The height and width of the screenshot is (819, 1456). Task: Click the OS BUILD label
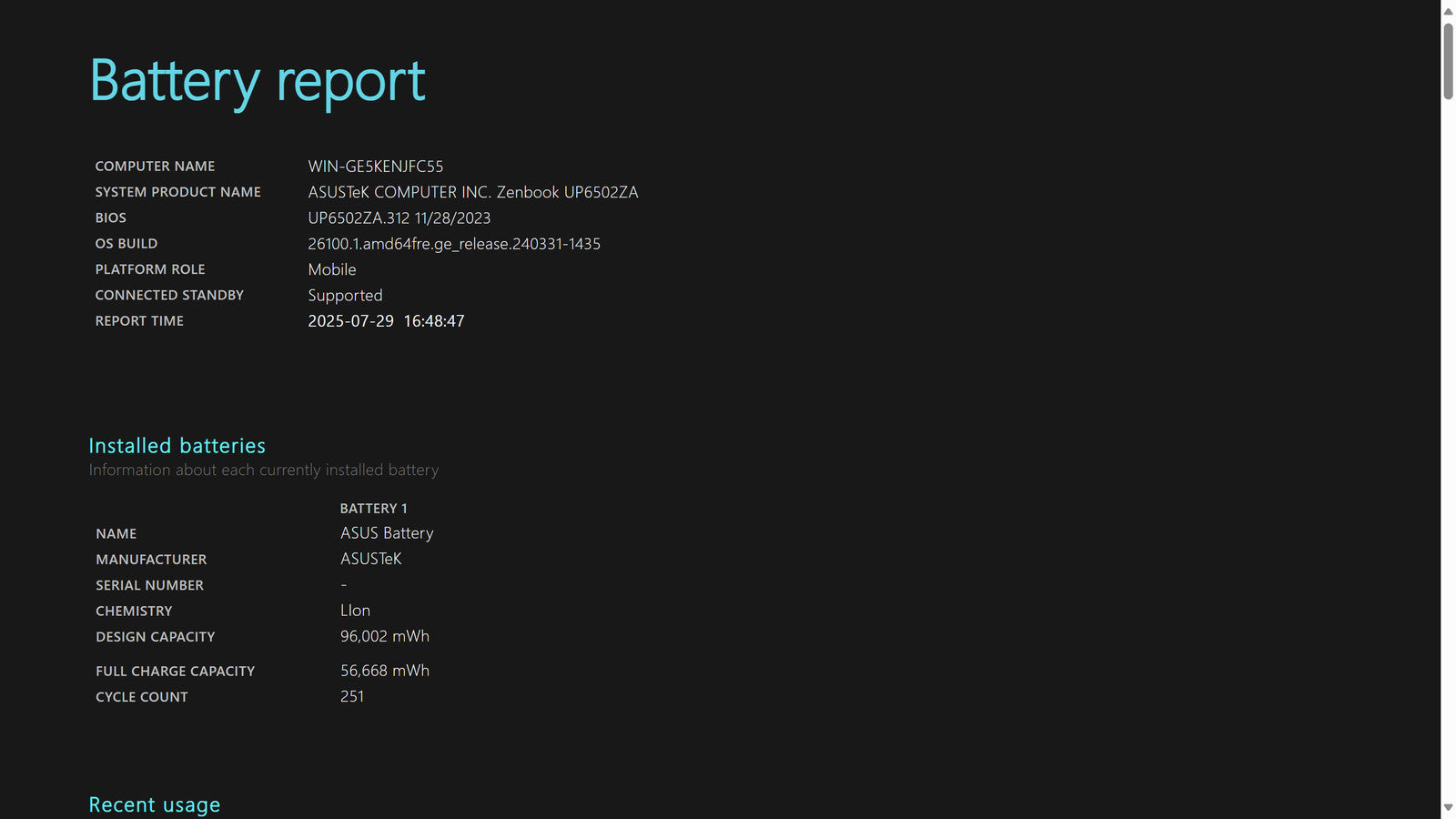coord(126,244)
